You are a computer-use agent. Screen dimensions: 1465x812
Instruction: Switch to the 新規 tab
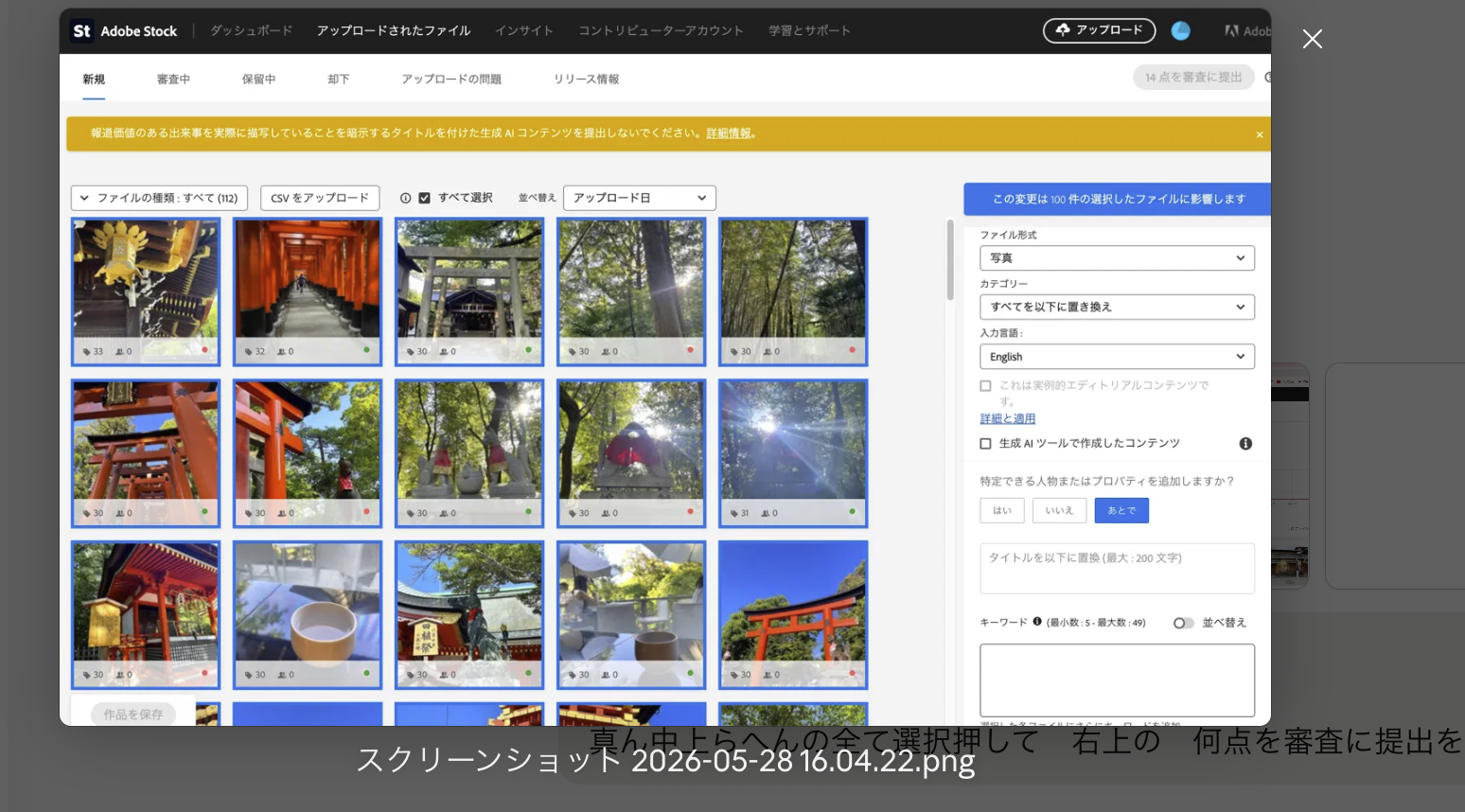tap(94, 79)
